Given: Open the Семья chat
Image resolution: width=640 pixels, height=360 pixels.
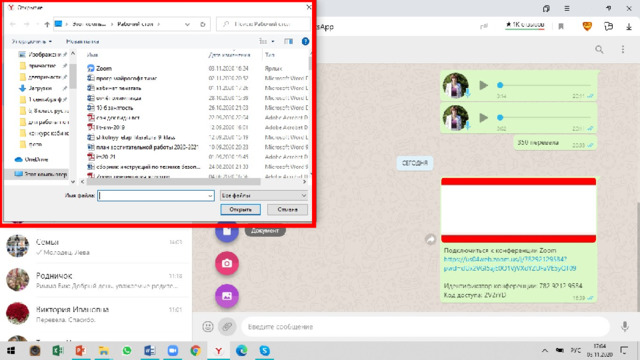Looking at the screenshot, I should click(96, 246).
